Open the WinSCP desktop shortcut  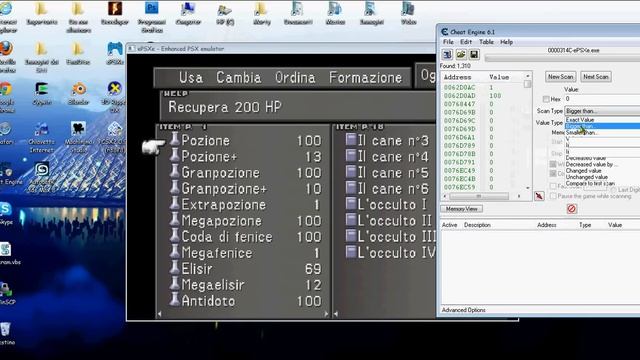(6, 293)
